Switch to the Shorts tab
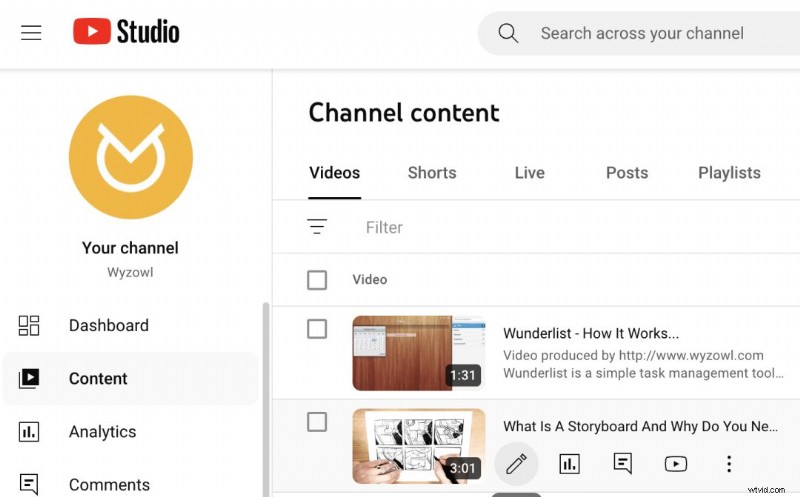Viewport: 800px width, 497px height. coord(432,173)
